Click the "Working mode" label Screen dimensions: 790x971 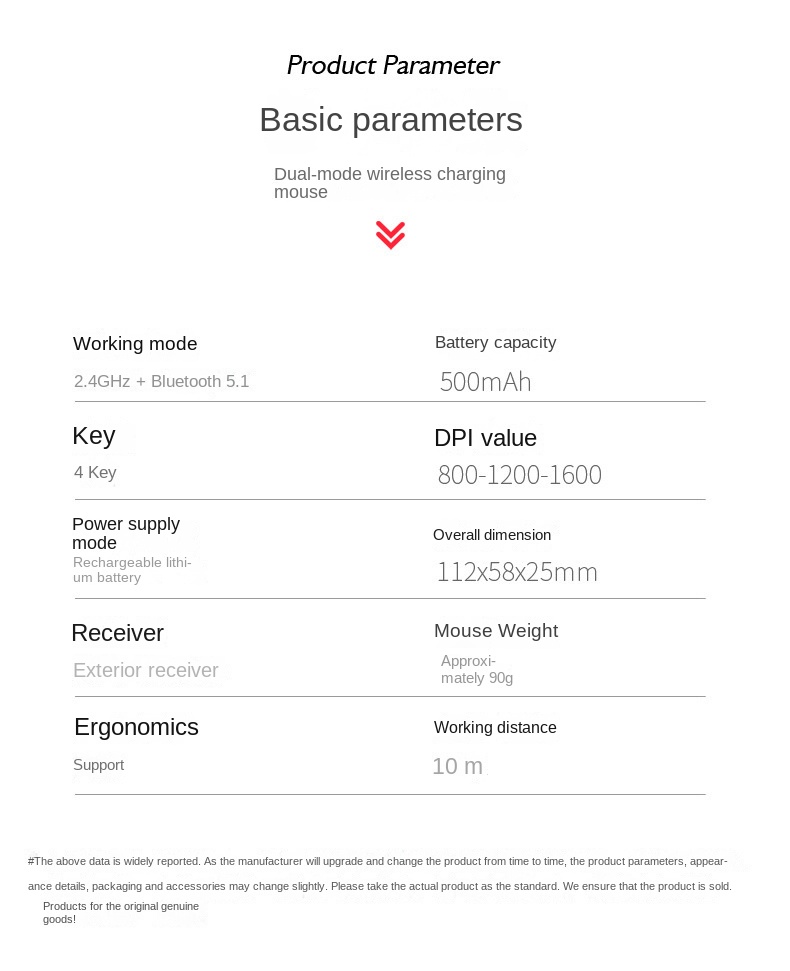135,344
